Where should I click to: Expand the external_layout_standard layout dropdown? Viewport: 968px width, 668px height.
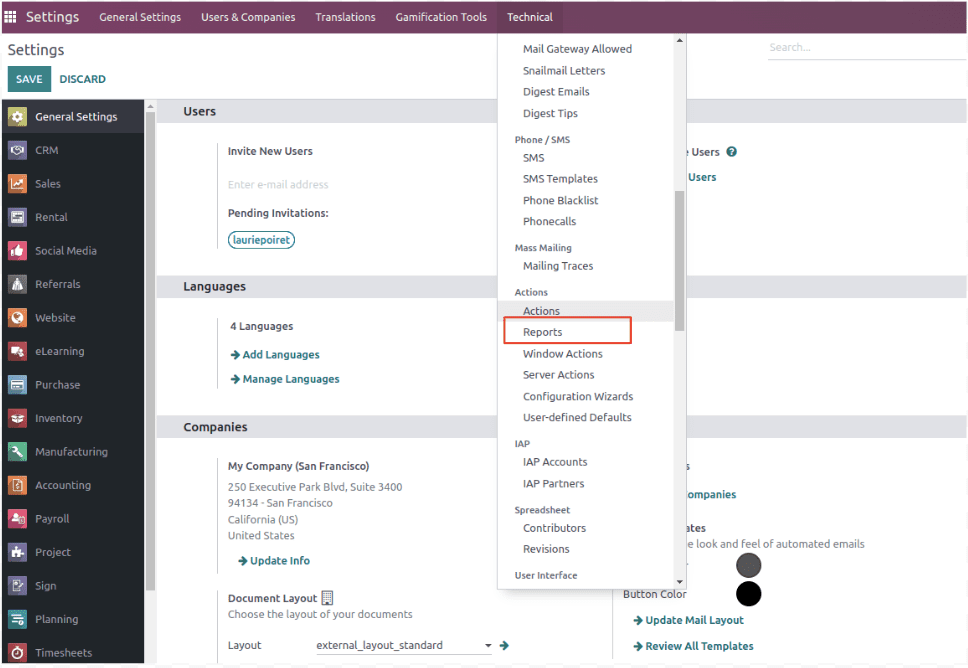pyautogui.click(x=488, y=645)
